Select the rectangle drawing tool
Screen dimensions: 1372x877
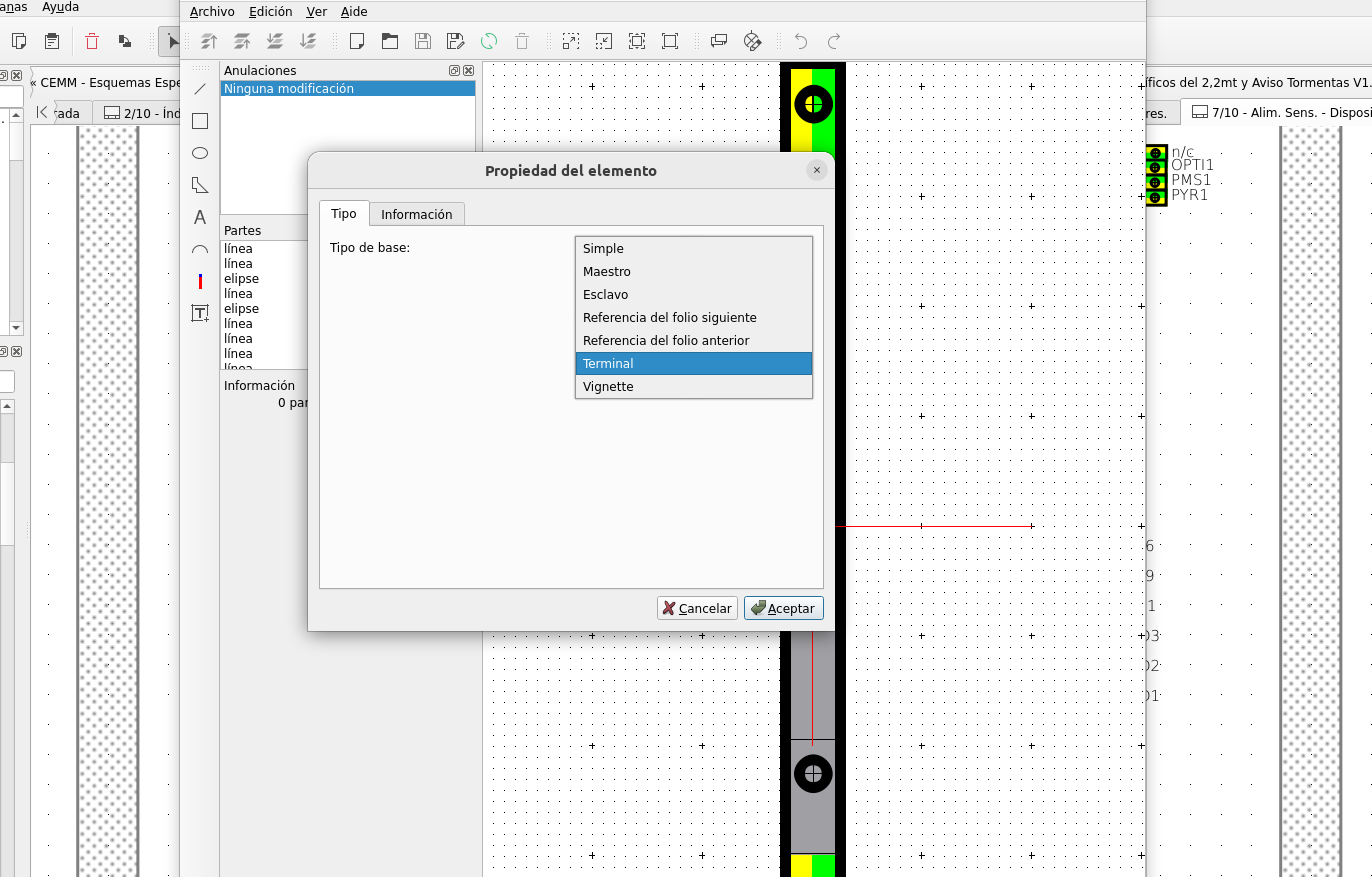tap(200, 121)
